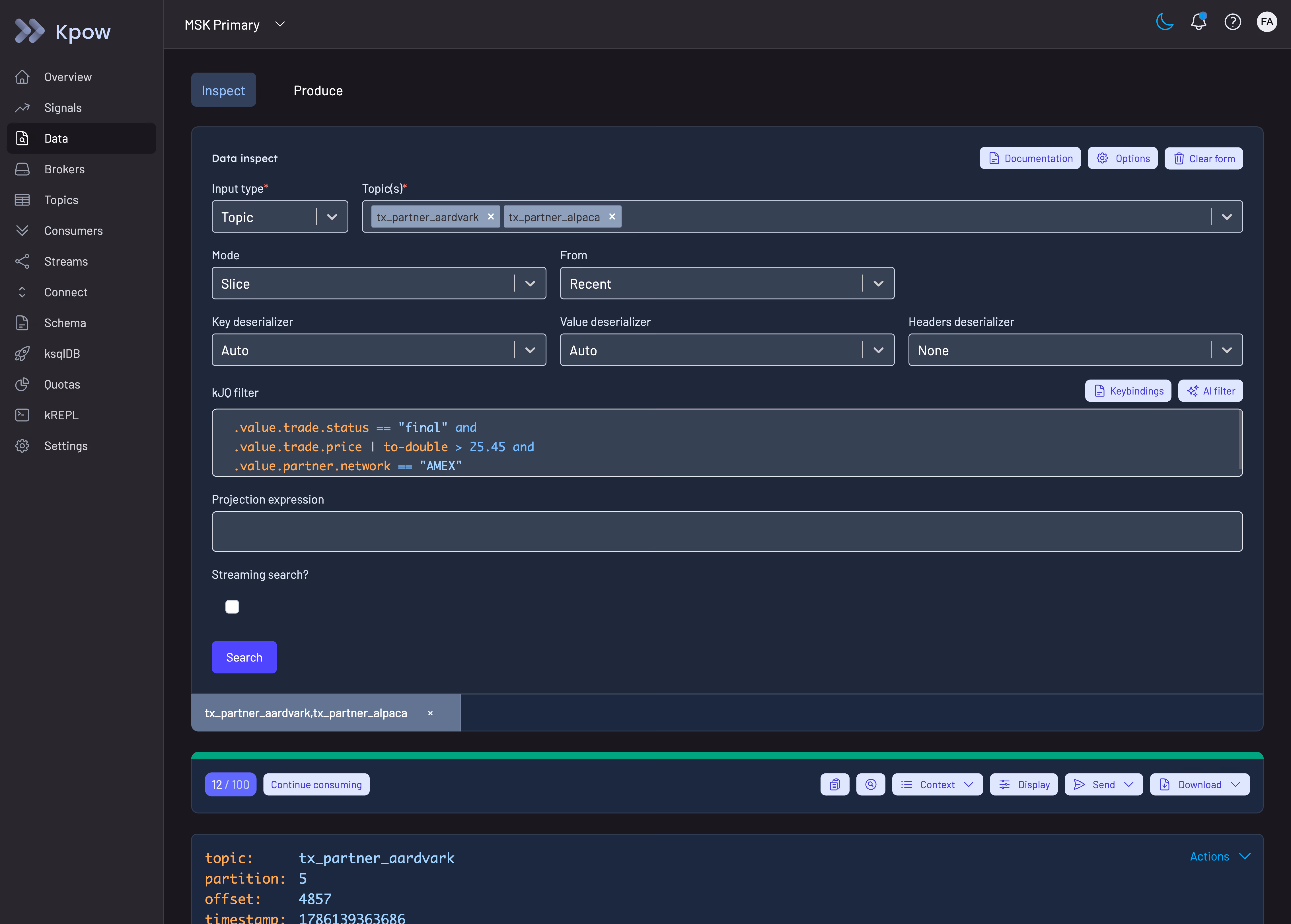Expand the Context dropdown
1291x924 pixels.
[937, 785]
